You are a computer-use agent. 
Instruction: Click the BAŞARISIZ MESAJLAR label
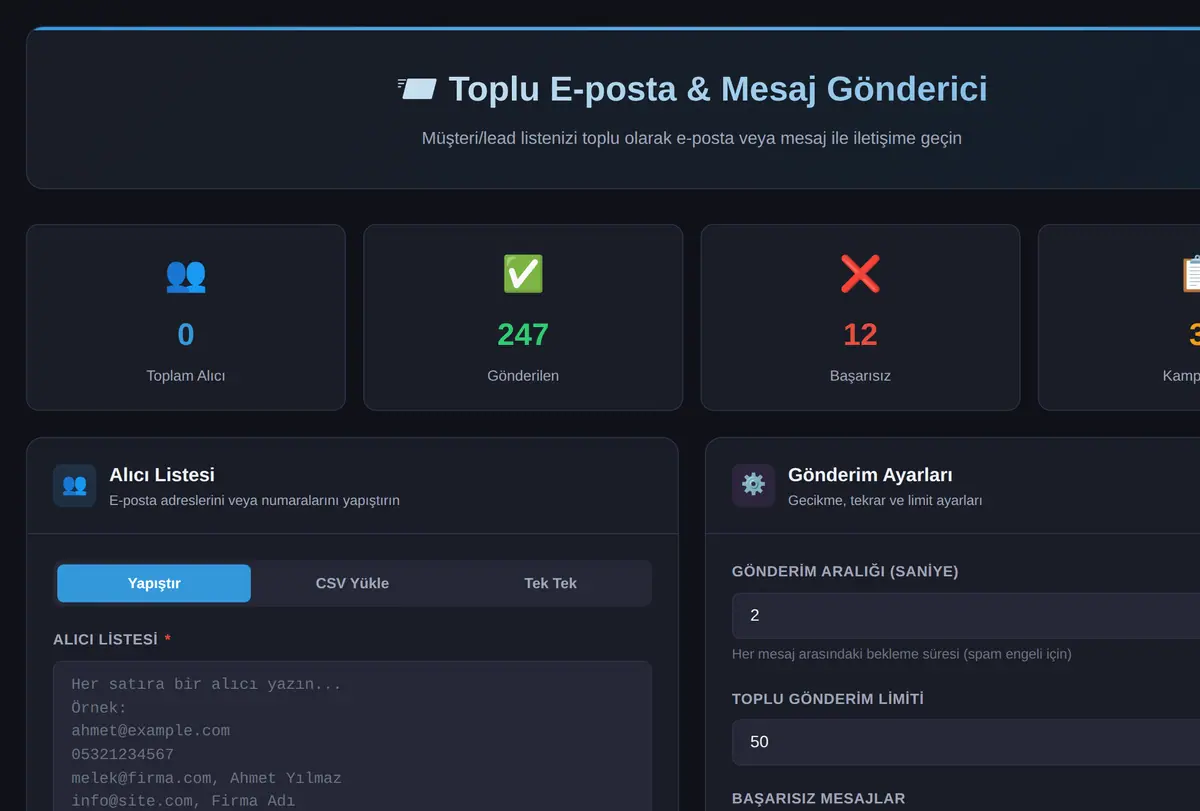[x=818, y=798]
